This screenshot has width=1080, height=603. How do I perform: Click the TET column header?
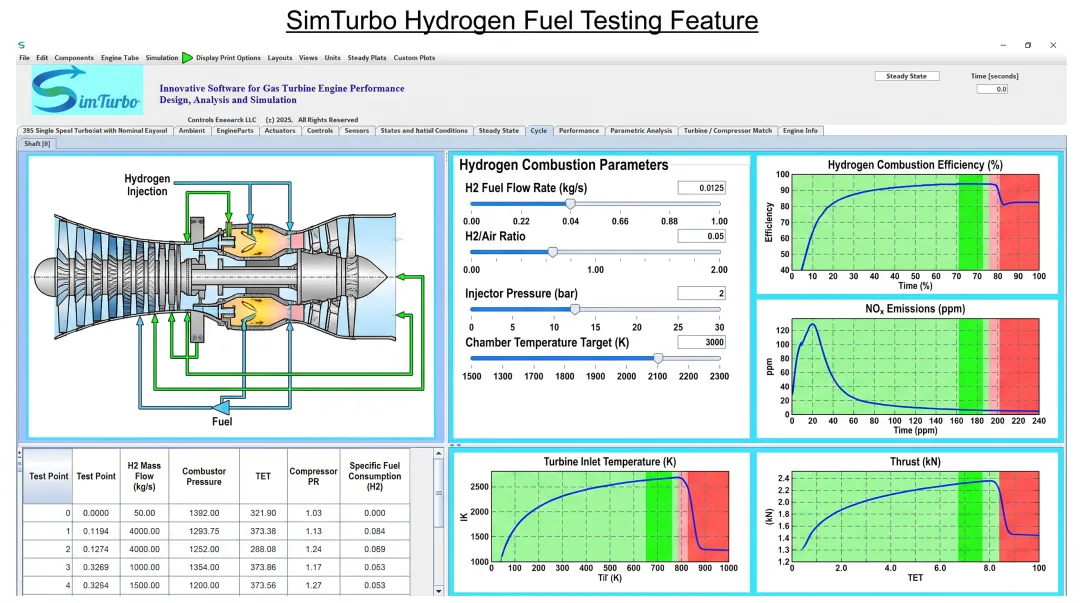tap(263, 476)
